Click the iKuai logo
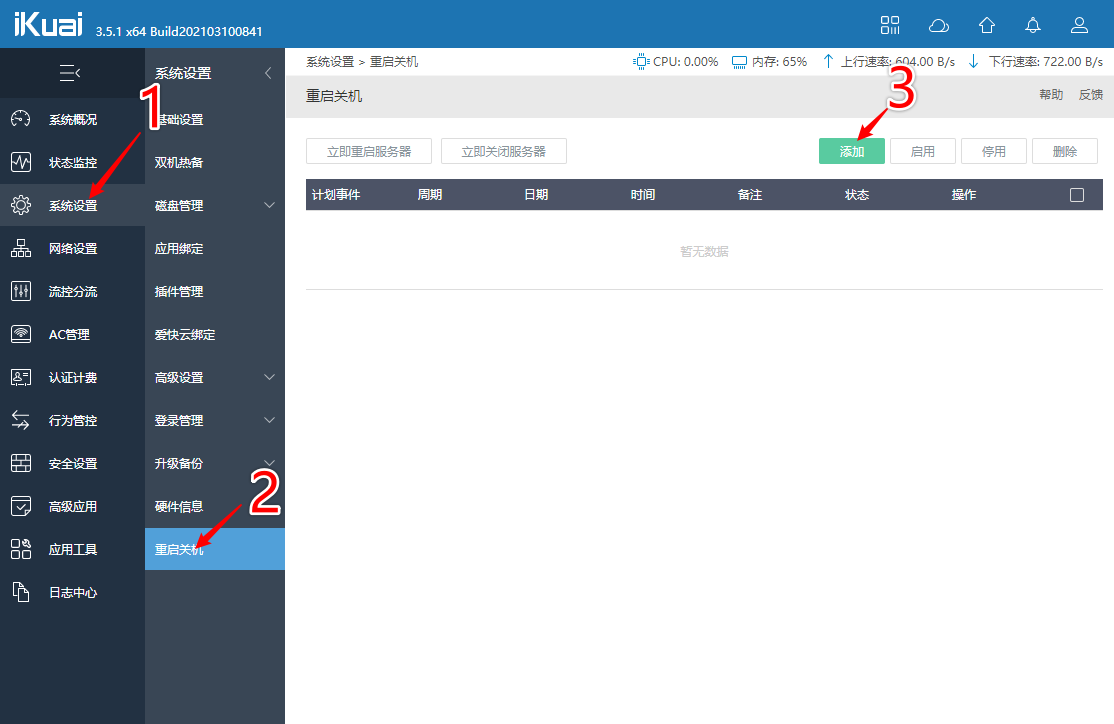The height and width of the screenshot is (724, 1114). click(x=48, y=23)
